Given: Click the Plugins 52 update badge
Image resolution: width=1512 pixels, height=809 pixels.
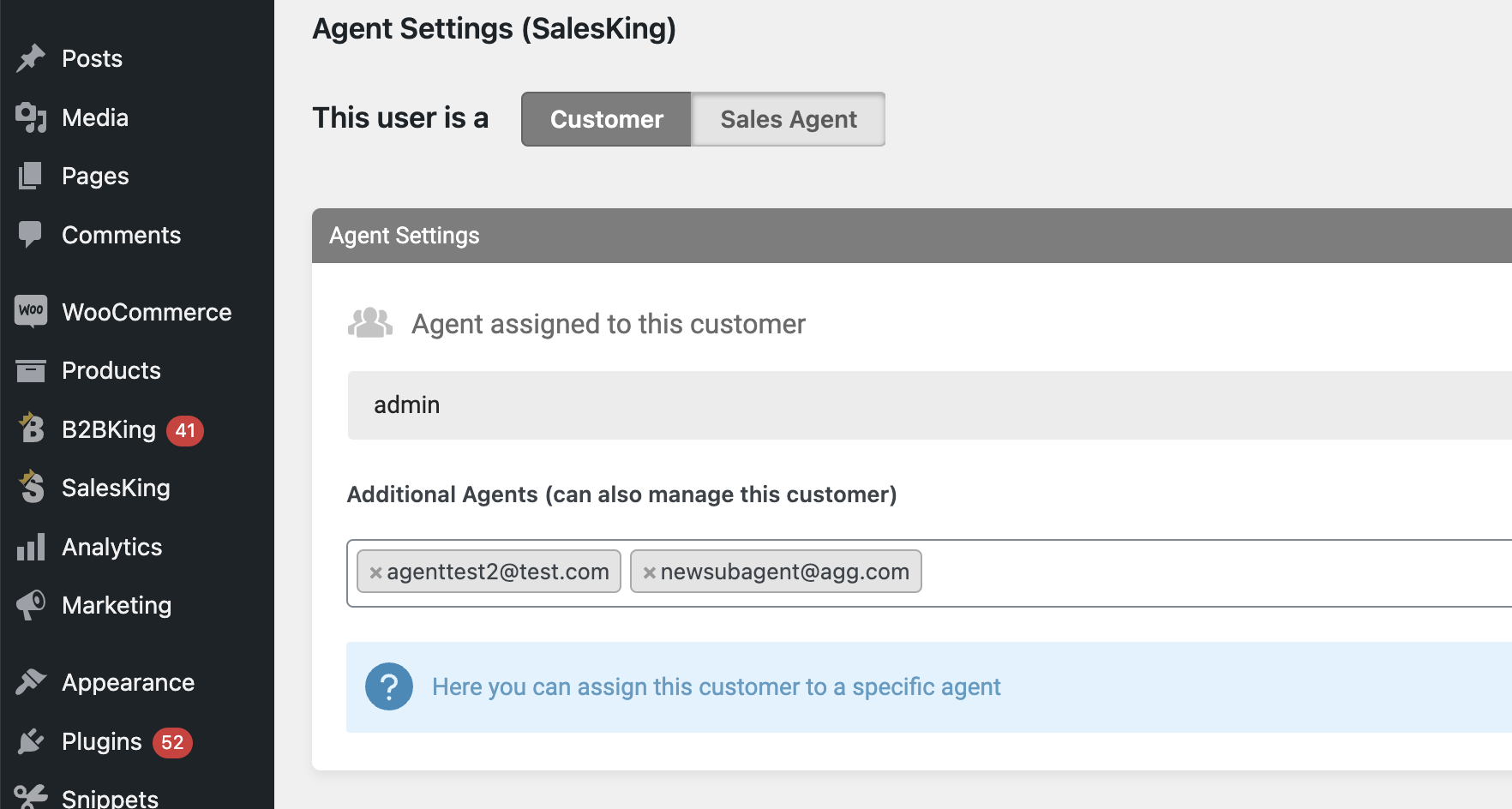Looking at the screenshot, I should click(x=172, y=742).
